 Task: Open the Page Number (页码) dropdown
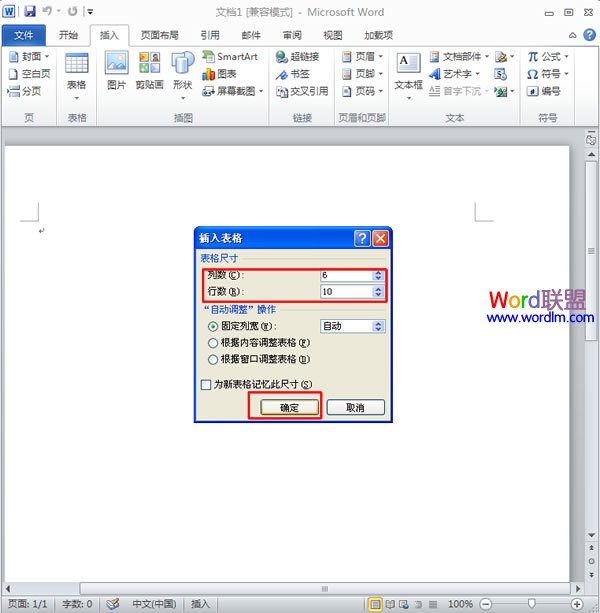(362, 91)
